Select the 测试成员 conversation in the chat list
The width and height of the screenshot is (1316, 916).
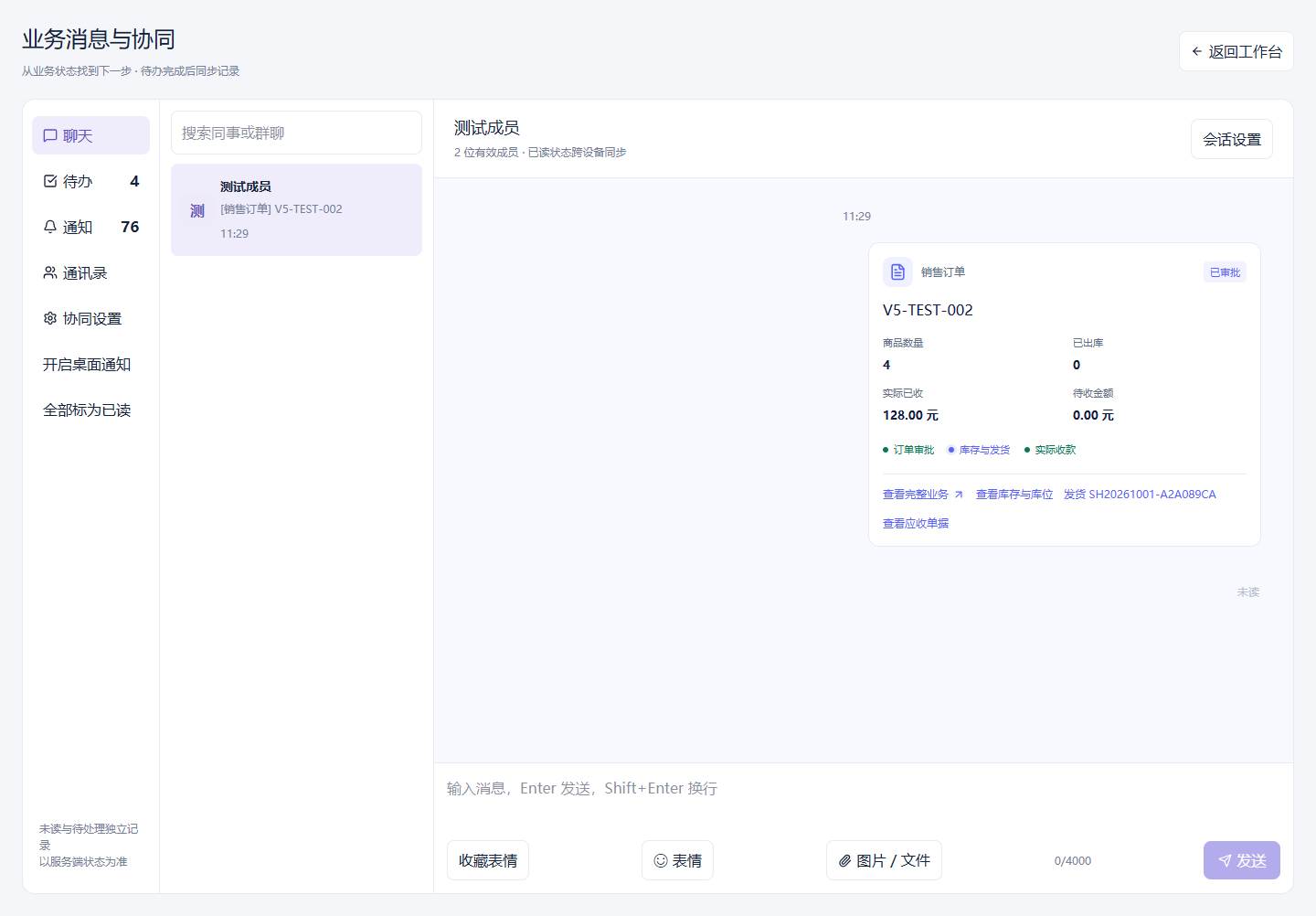pyautogui.click(x=296, y=209)
